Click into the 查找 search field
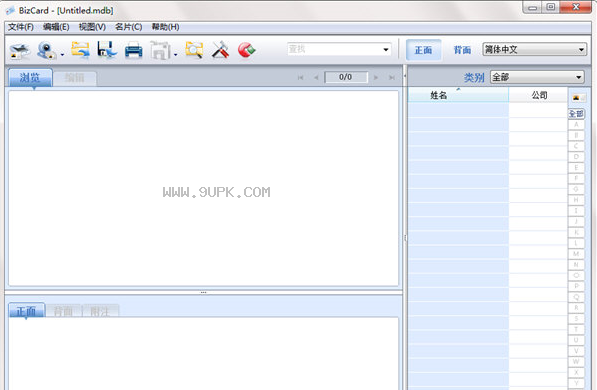The width and height of the screenshot is (597, 390). [334, 49]
